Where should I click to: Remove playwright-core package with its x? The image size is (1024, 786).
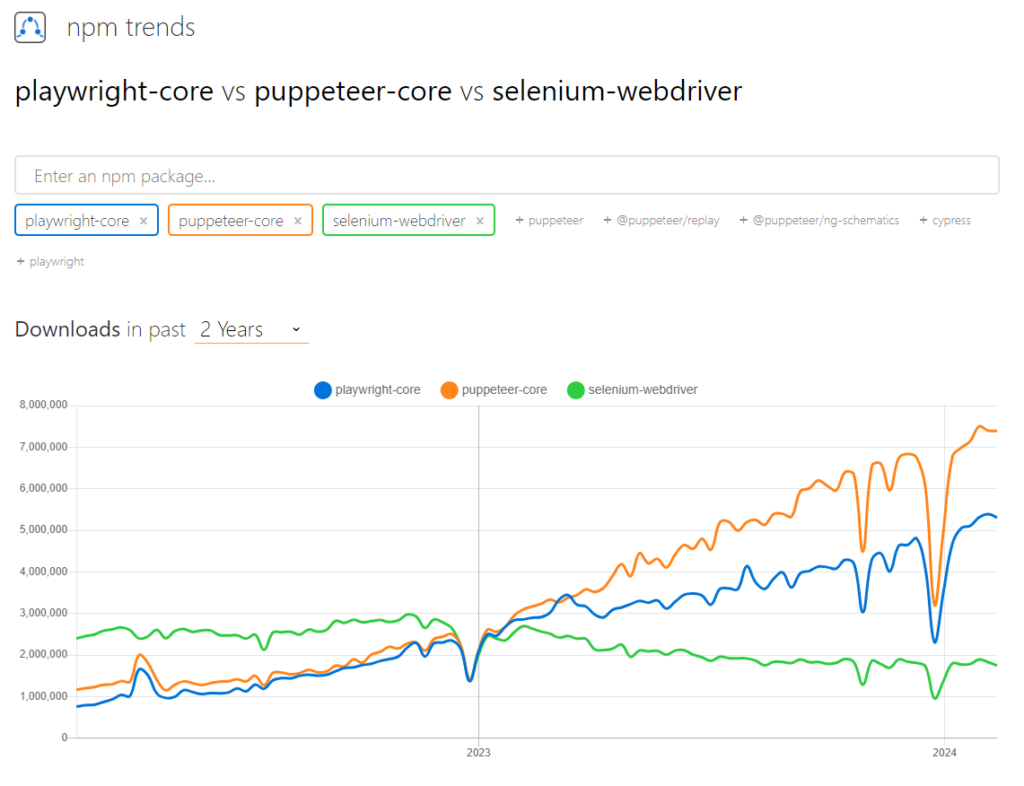click(x=144, y=221)
